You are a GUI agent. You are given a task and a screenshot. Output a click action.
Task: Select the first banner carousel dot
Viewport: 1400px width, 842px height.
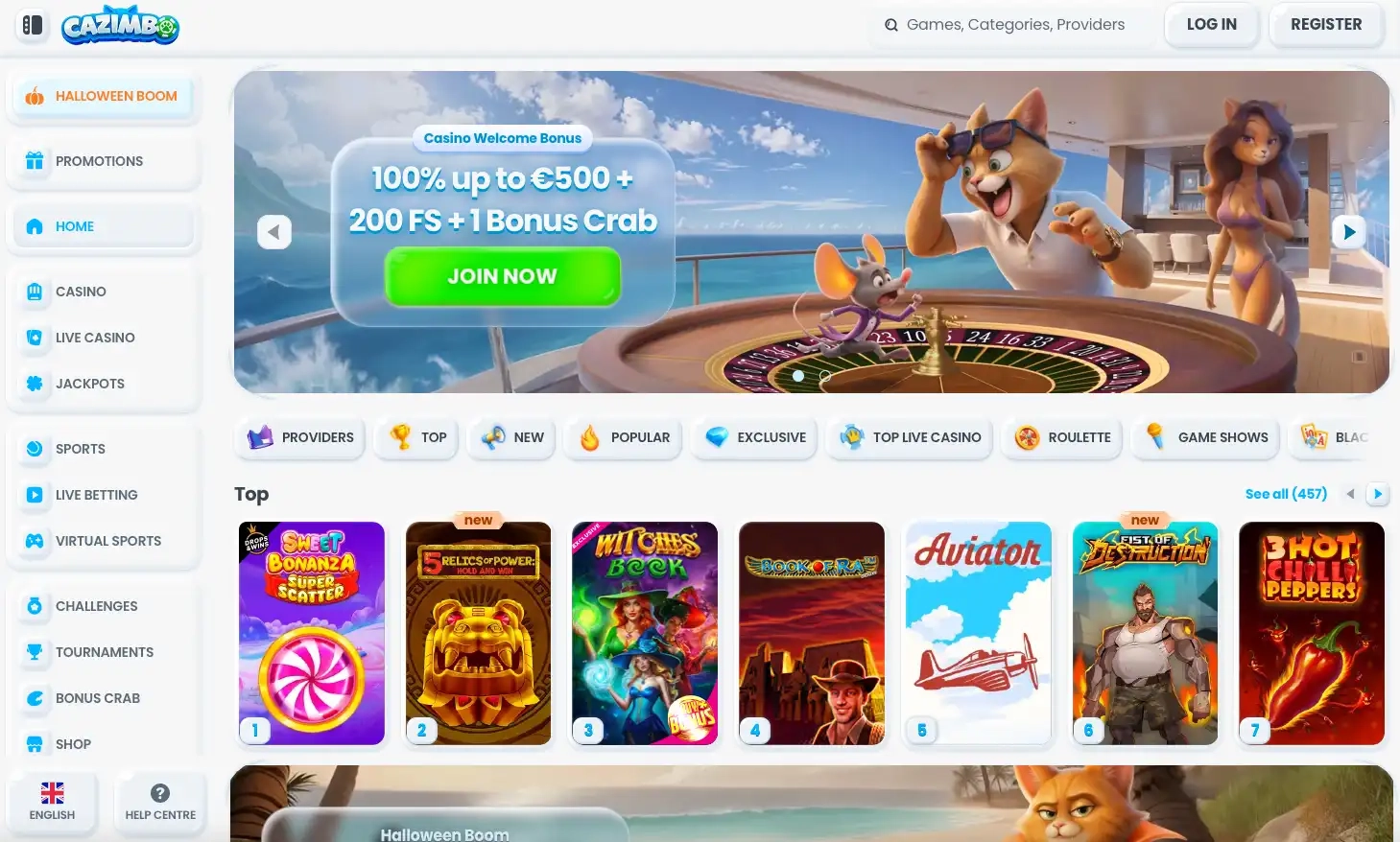coord(798,376)
